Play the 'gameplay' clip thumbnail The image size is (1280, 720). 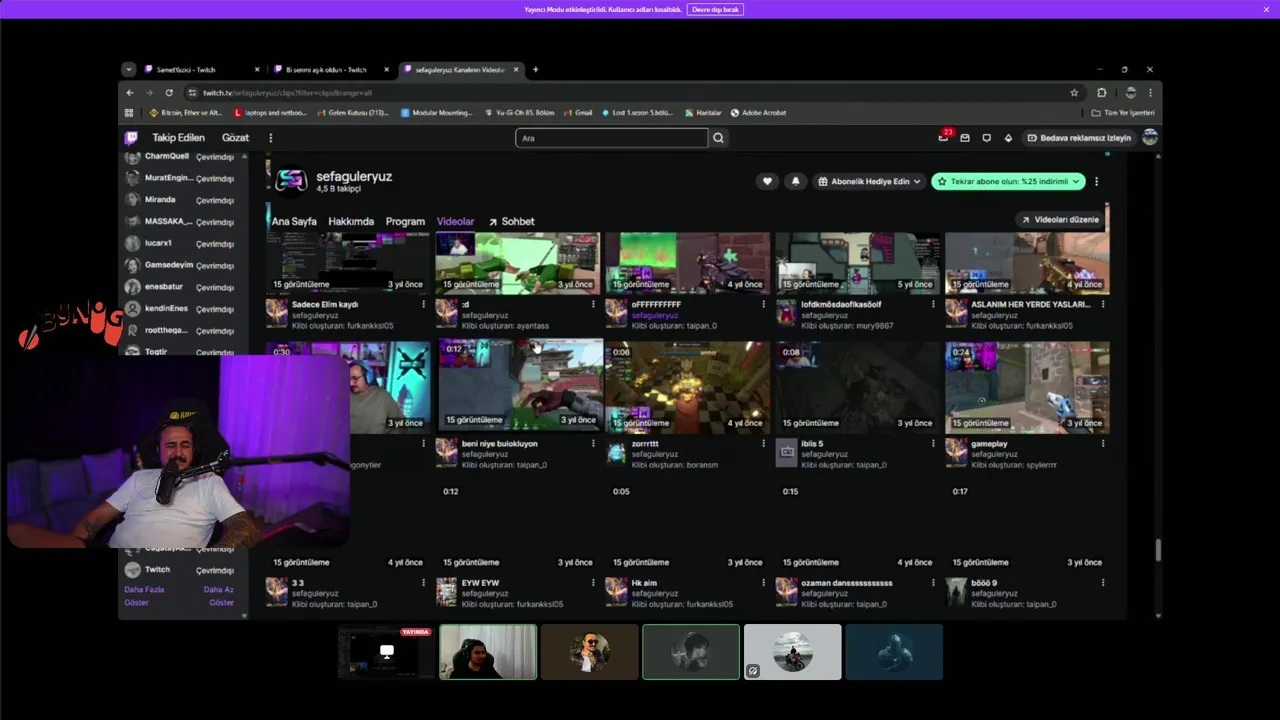click(x=1027, y=387)
